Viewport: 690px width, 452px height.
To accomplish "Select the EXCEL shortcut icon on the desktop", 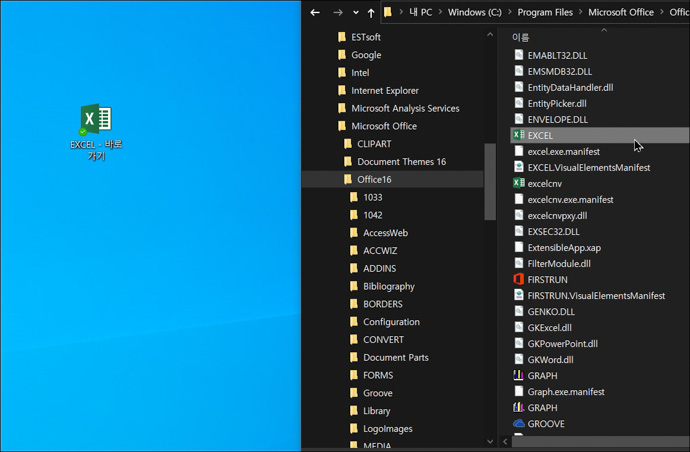I will pos(96,119).
